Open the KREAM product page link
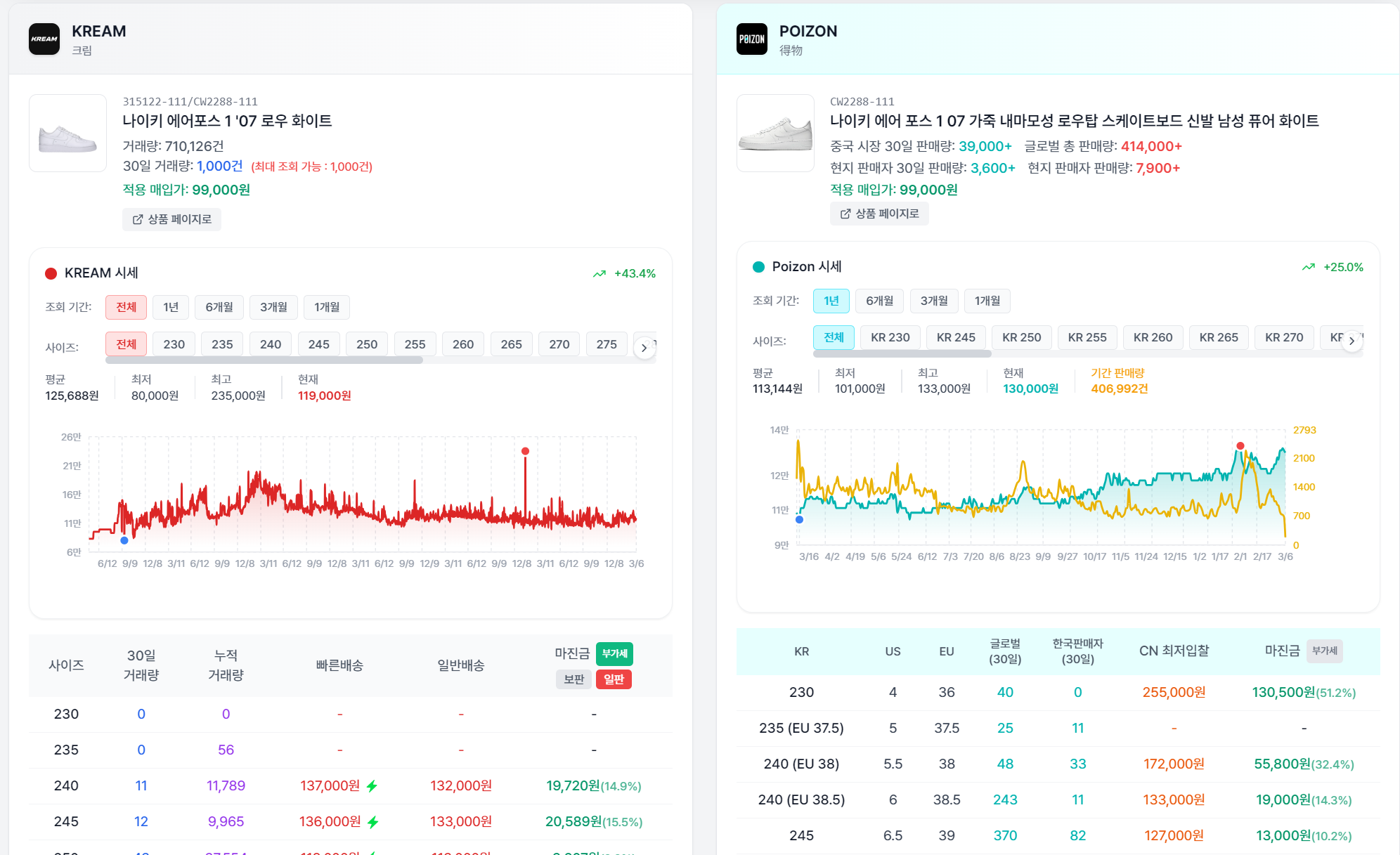The height and width of the screenshot is (855, 1400). click(x=172, y=219)
